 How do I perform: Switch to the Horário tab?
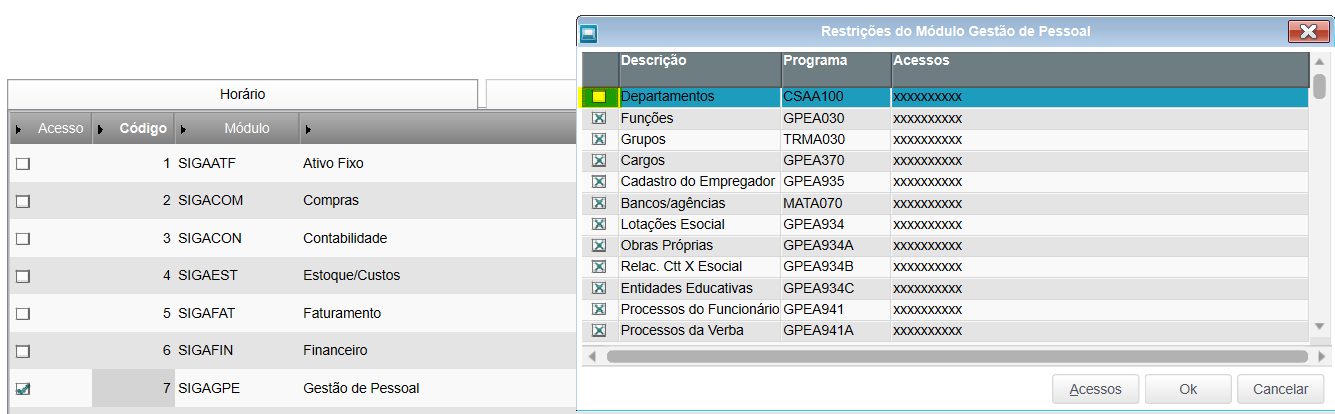(242, 94)
